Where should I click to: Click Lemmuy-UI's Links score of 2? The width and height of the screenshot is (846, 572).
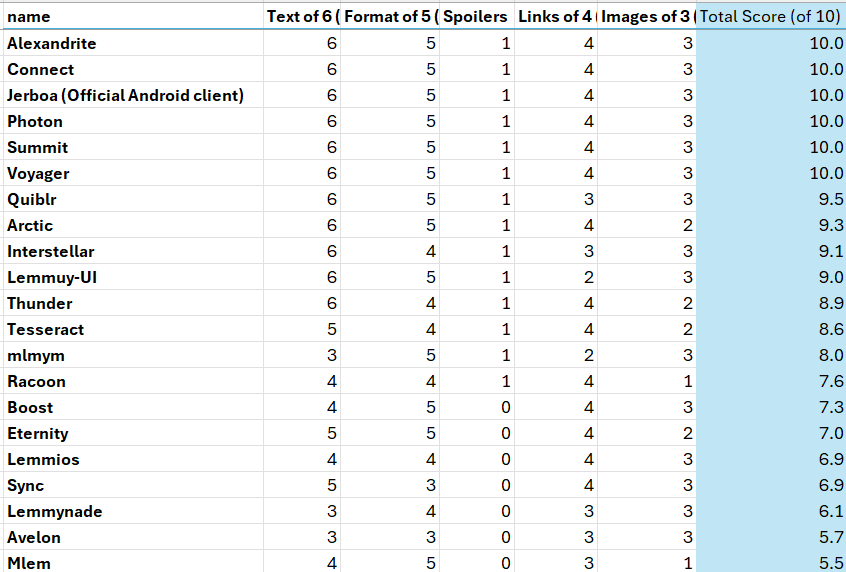[556, 277]
